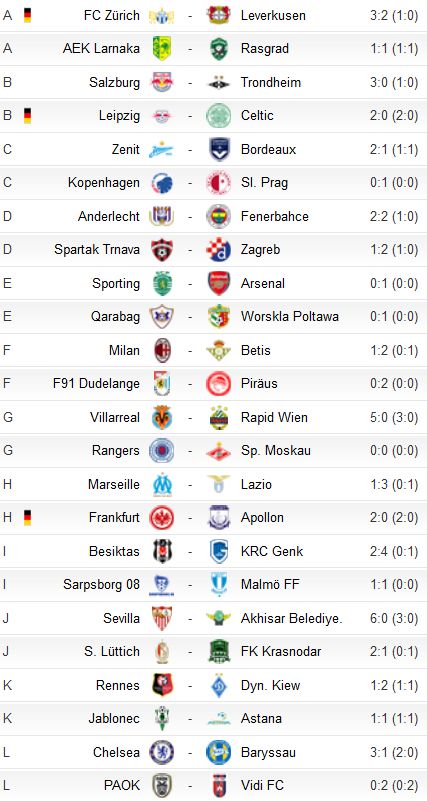Click the Sevilla club crest
This screenshot has height=801, width=427.
[162, 619]
